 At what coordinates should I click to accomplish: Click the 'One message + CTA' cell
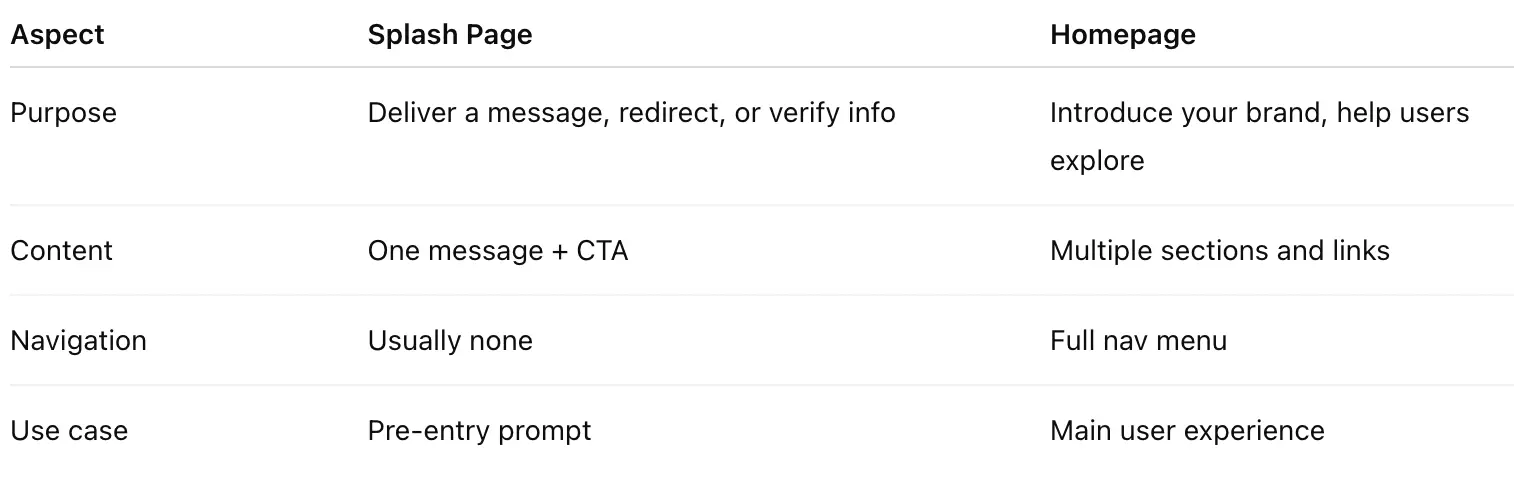click(x=498, y=250)
